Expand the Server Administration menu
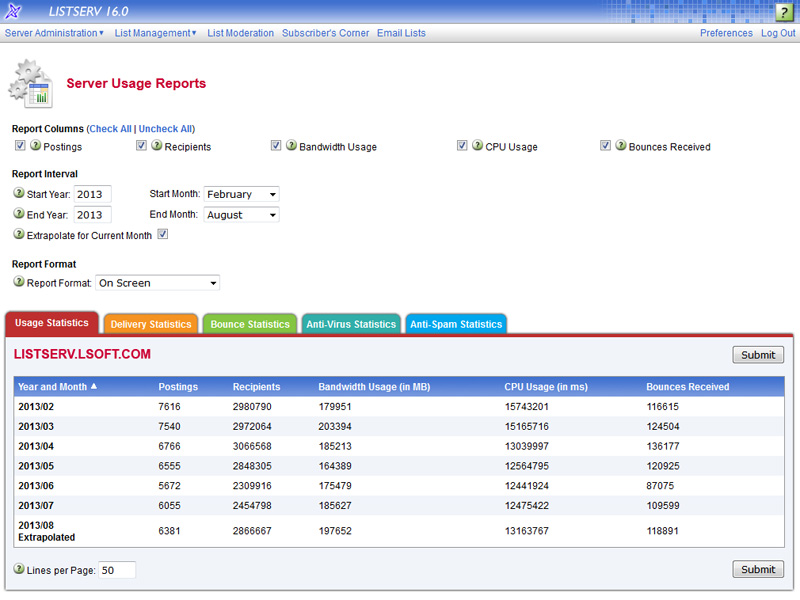Viewport: 800px width, 600px height. coord(54,33)
